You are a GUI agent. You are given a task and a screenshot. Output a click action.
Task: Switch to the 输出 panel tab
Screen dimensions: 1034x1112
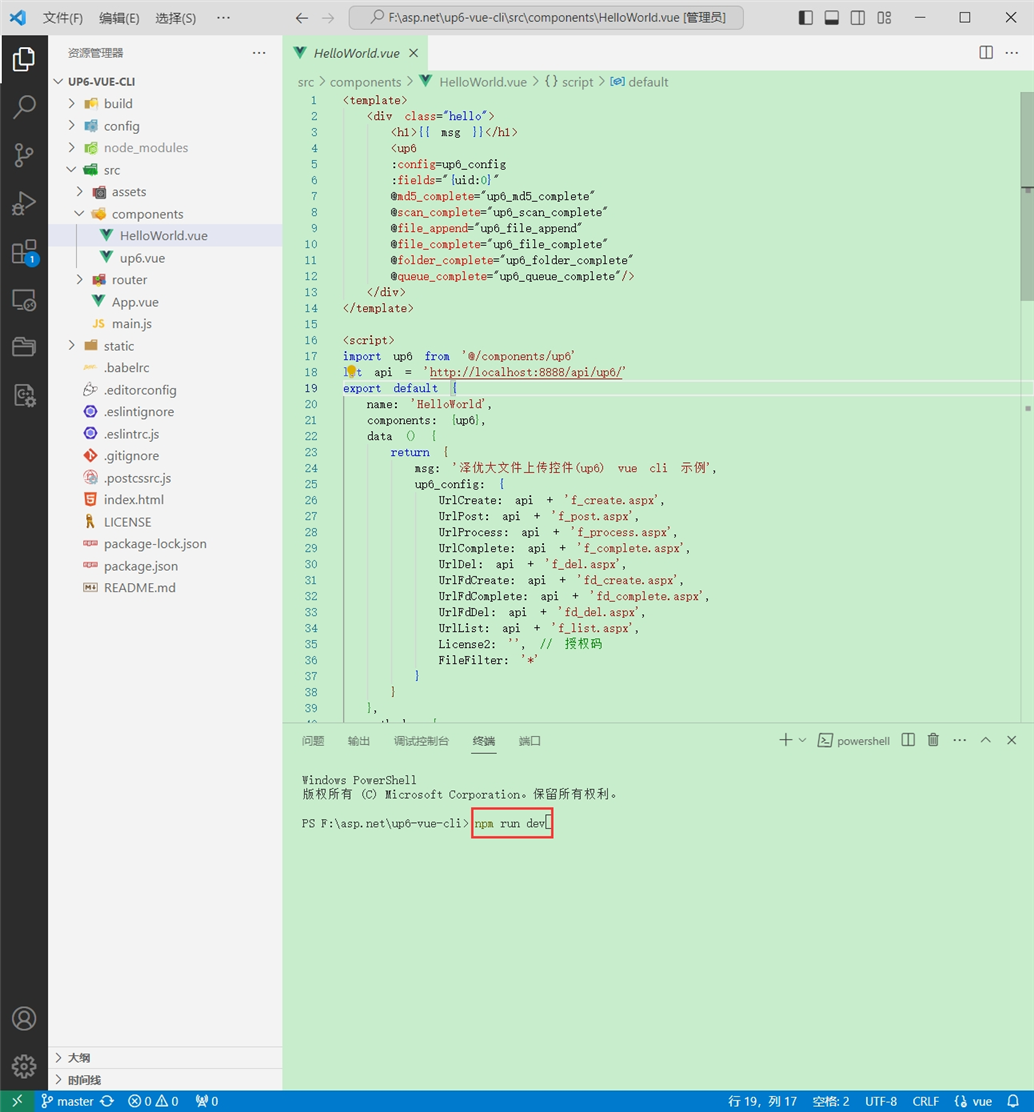(x=359, y=741)
